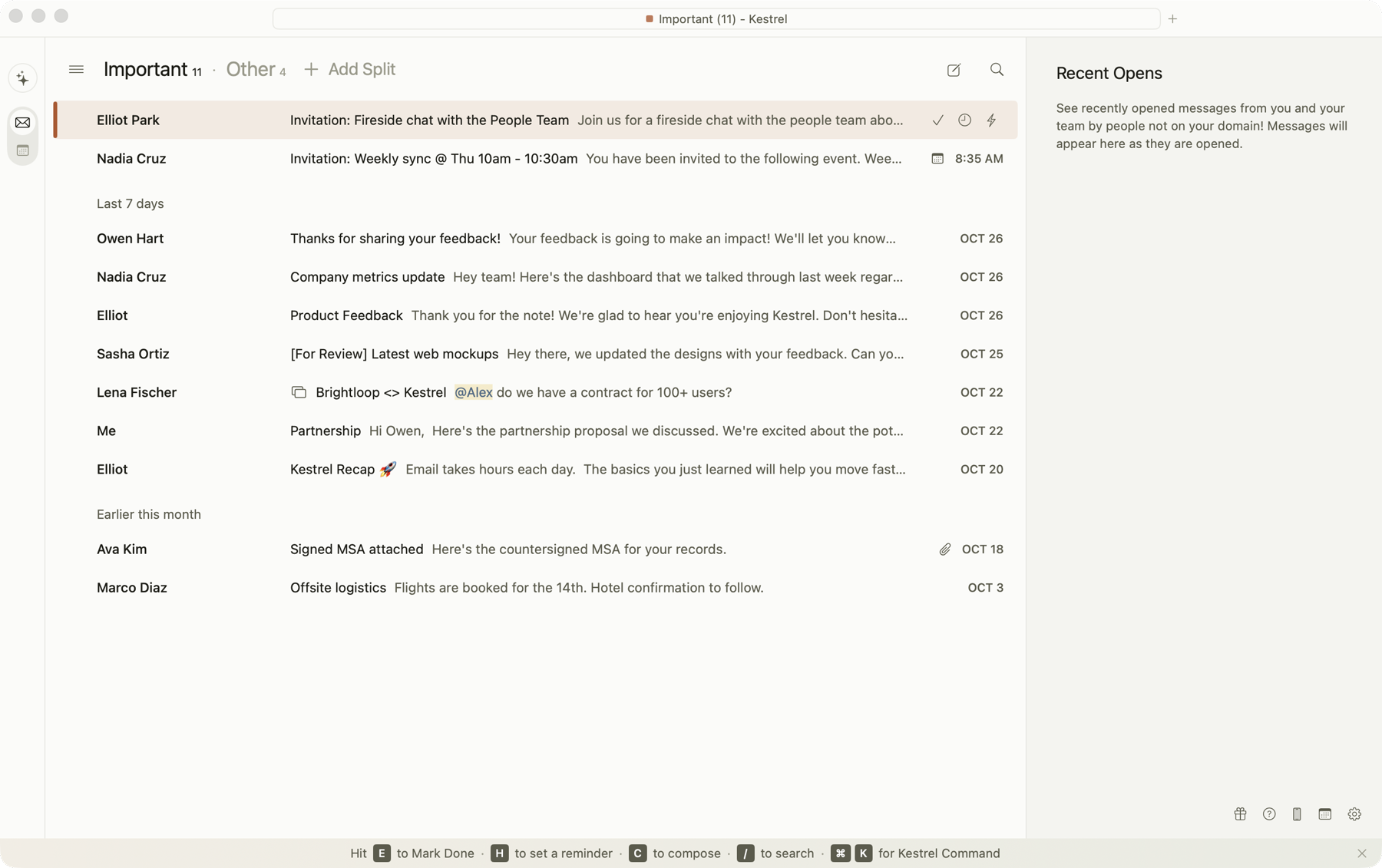
Task: Dismiss the keyboard hints bar
Action: pyautogui.click(x=1361, y=853)
